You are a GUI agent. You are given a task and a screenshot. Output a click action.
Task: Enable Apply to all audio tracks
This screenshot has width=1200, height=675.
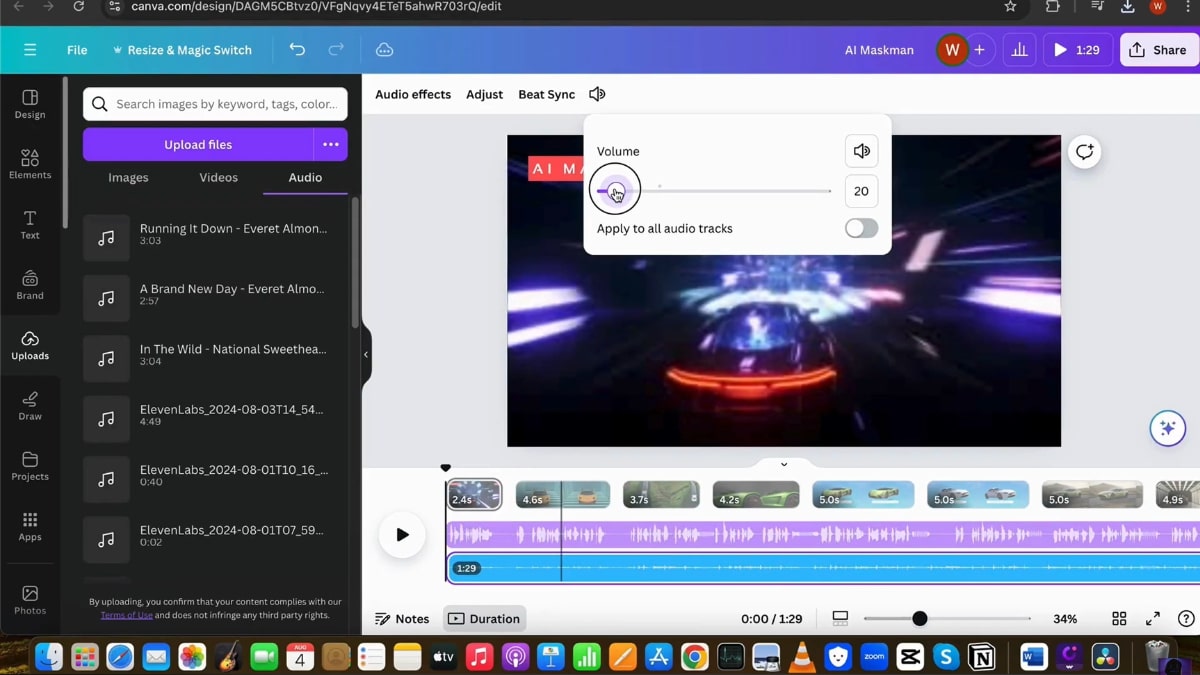point(860,228)
